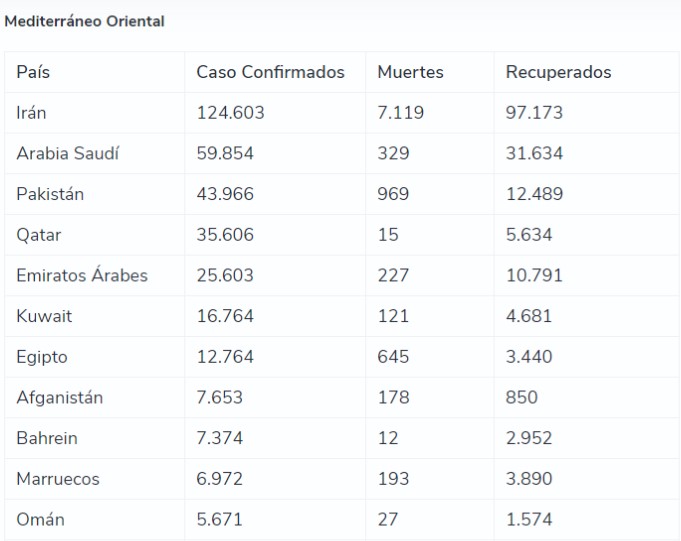Image resolution: width=681 pixels, height=541 pixels.
Task: Click Qatar recovered value 5.634
Action: (x=529, y=235)
